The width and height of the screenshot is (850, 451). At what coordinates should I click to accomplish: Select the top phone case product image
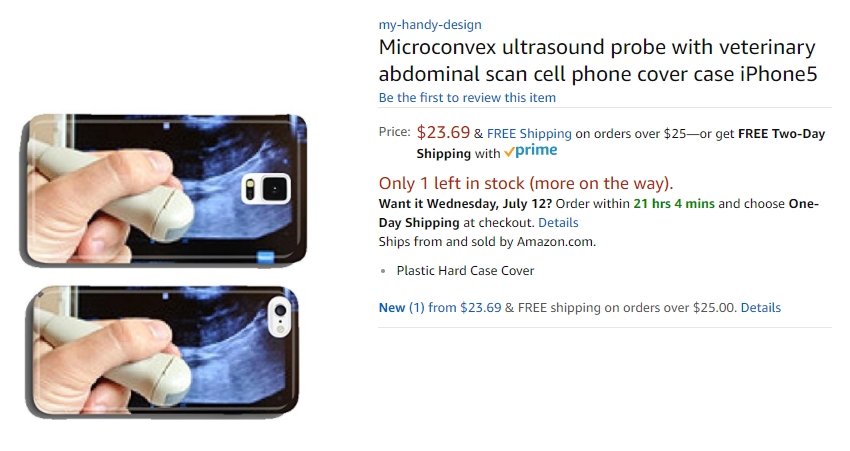164,189
